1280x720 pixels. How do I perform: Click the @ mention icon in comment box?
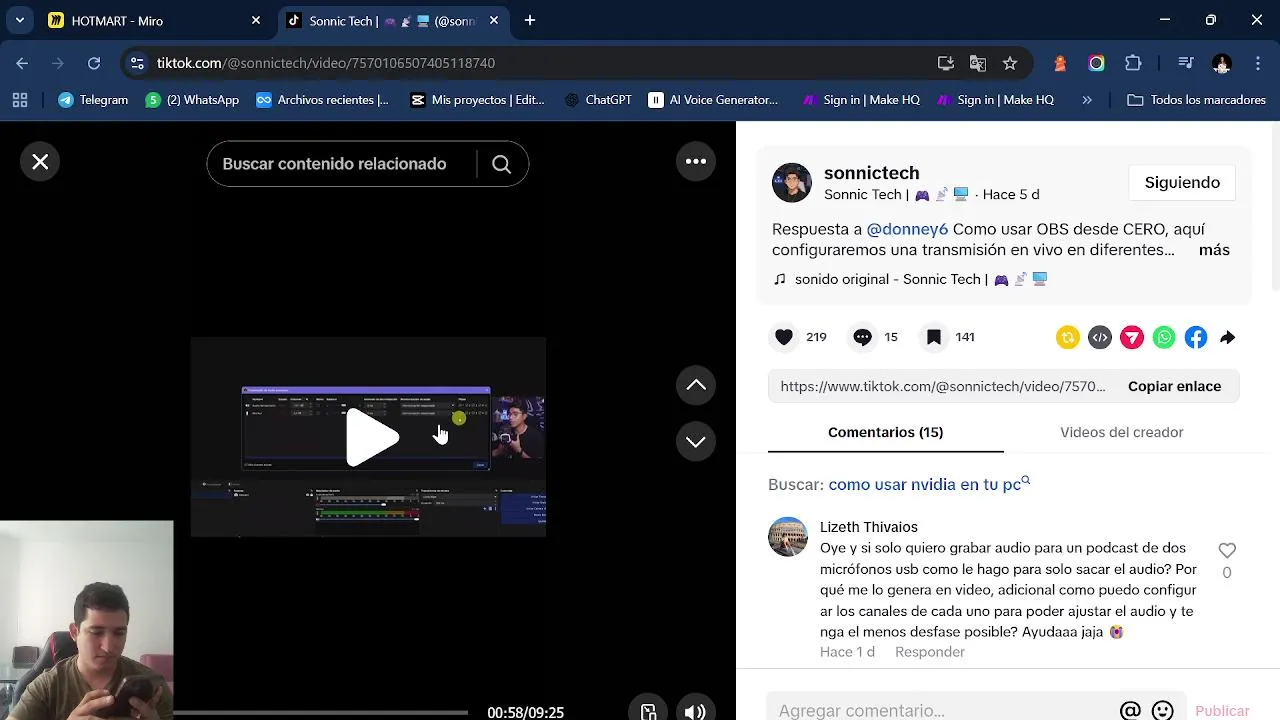(x=1130, y=710)
